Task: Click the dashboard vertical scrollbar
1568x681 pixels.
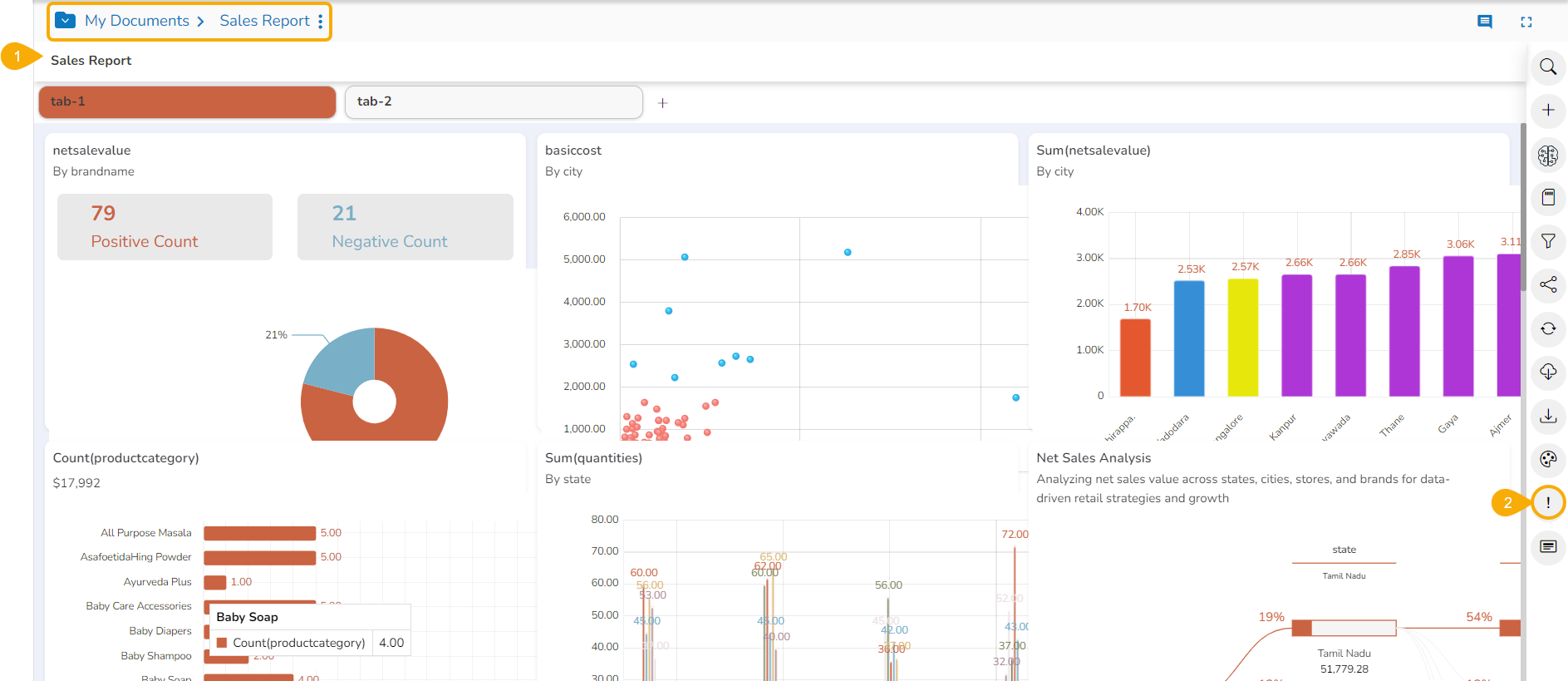Action: coord(1523,208)
